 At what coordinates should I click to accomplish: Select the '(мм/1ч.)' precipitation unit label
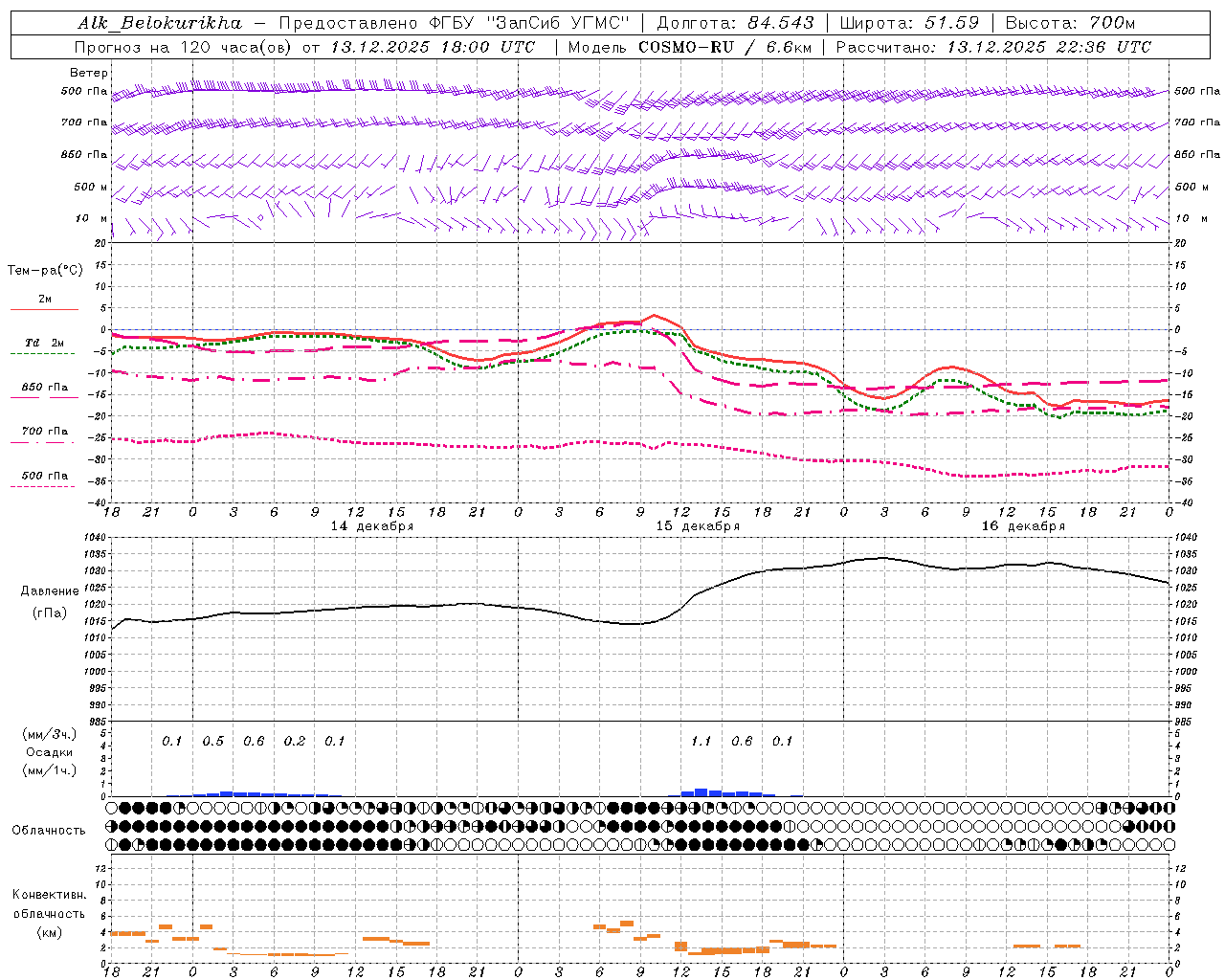click(x=50, y=771)
